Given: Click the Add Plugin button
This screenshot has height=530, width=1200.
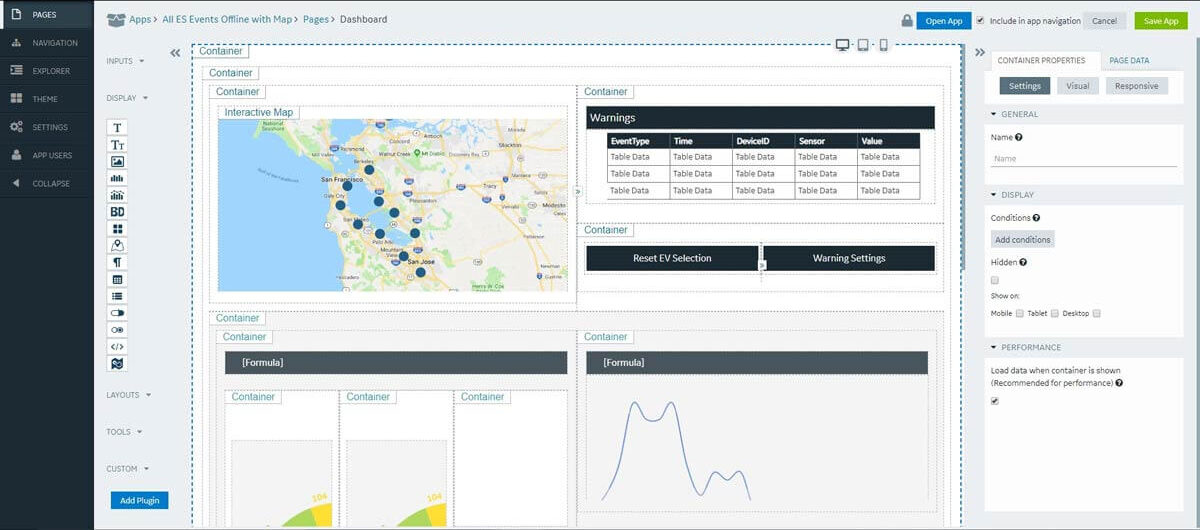Looking at the screenshot, I should click(140, 500).
